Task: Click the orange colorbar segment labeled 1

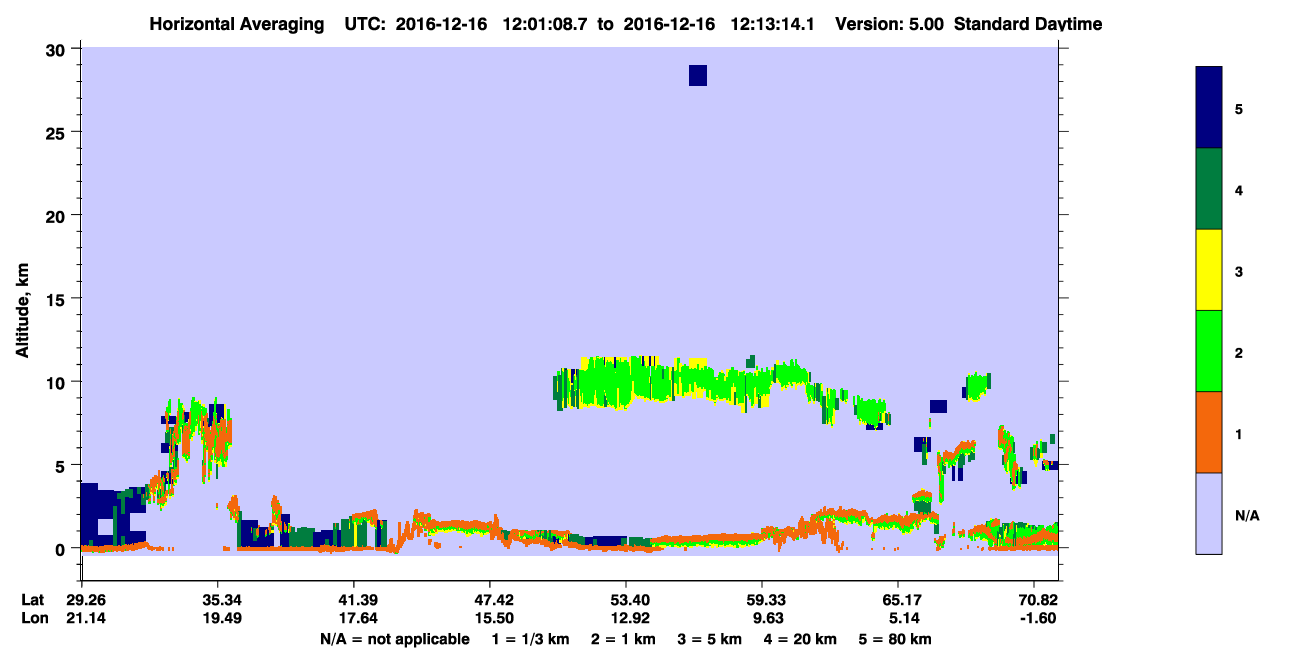Action: pyautogui.click(x=1209, y=432)
